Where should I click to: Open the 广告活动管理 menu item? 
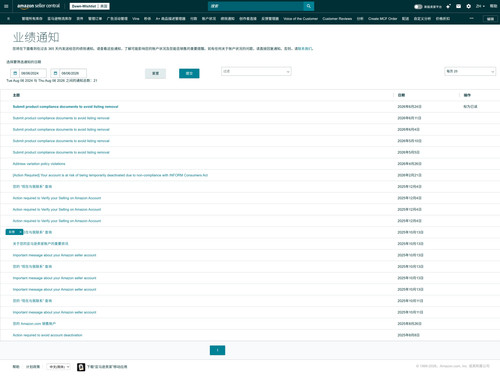tap(117, 19)
